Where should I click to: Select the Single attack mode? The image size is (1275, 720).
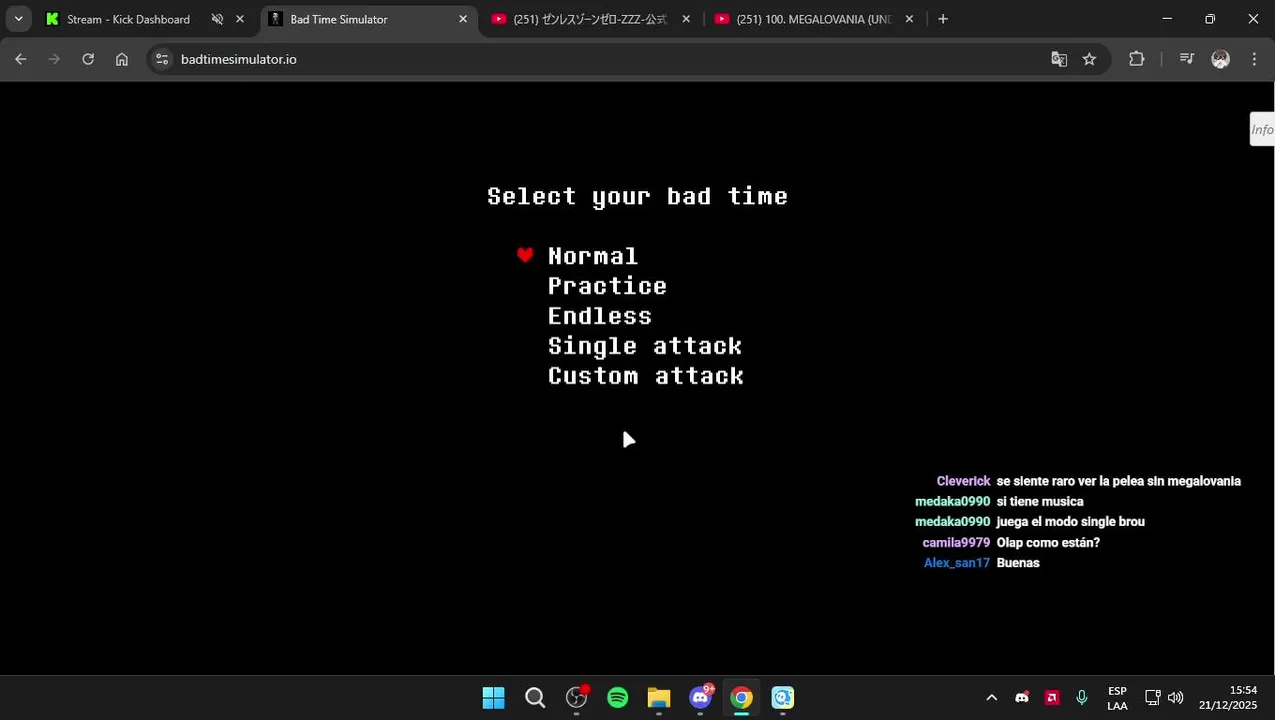[645, 346]
